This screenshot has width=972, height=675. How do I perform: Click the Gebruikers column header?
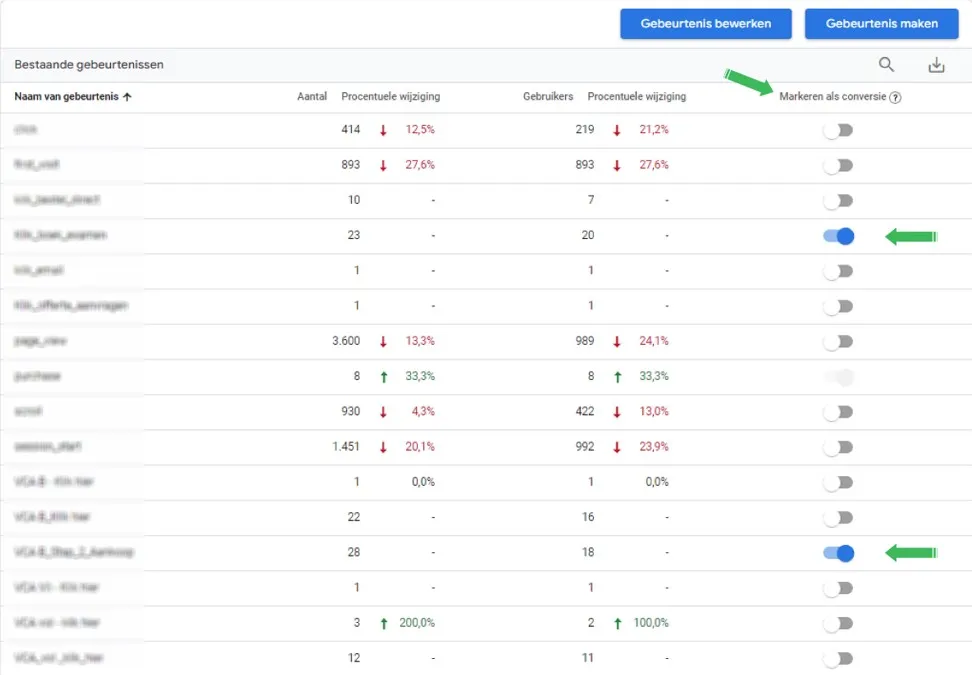click(x=548, y=97)
